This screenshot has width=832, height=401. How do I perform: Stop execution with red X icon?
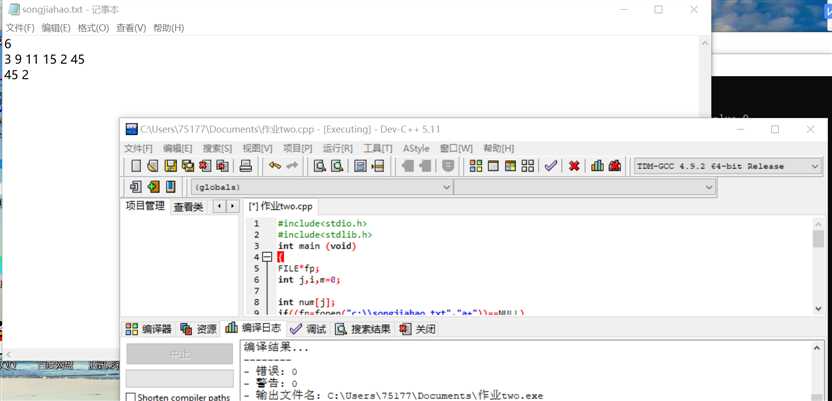pyautogui.click(x=574, y=166)
